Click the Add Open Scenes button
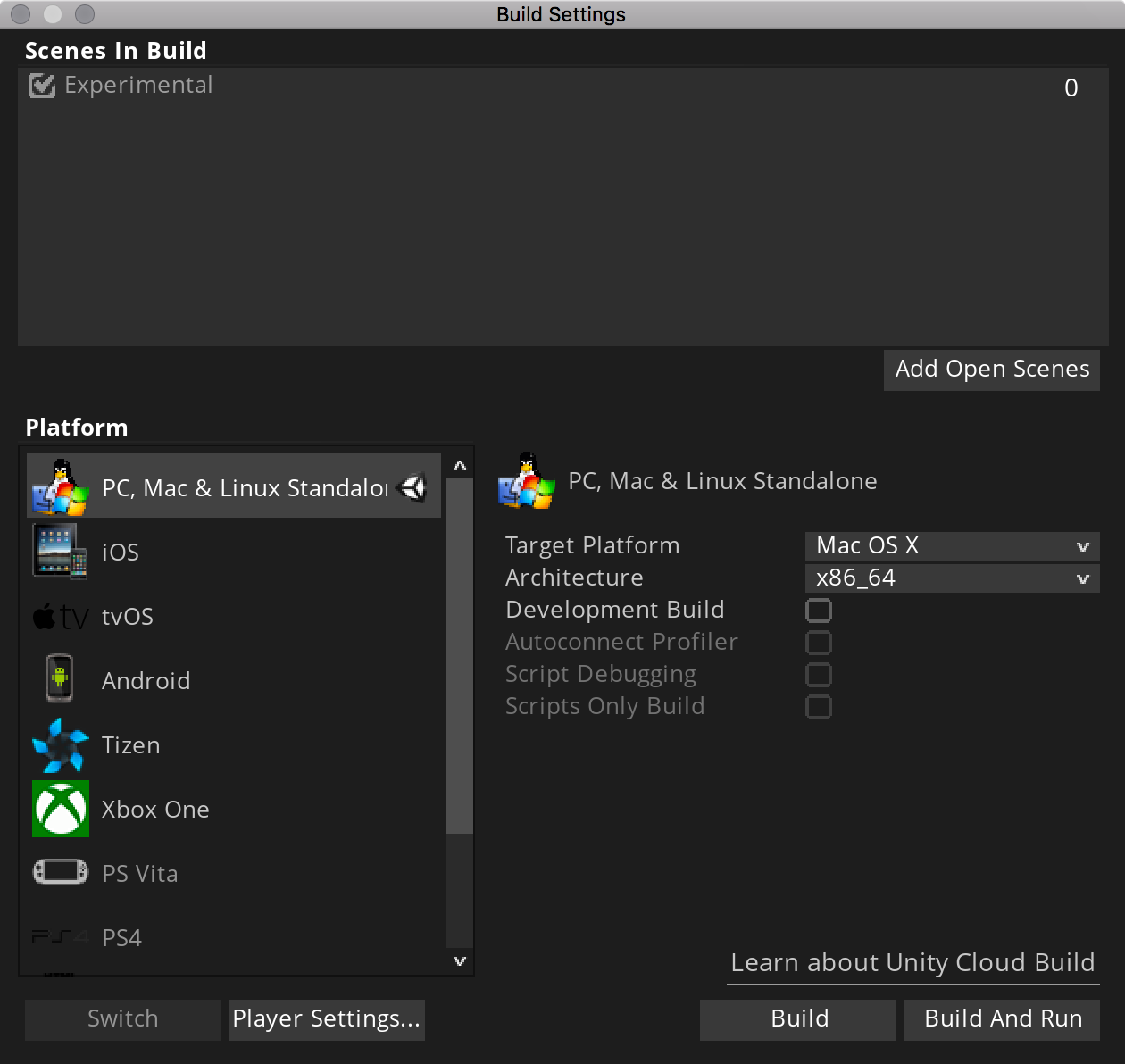 pos(991,370)
